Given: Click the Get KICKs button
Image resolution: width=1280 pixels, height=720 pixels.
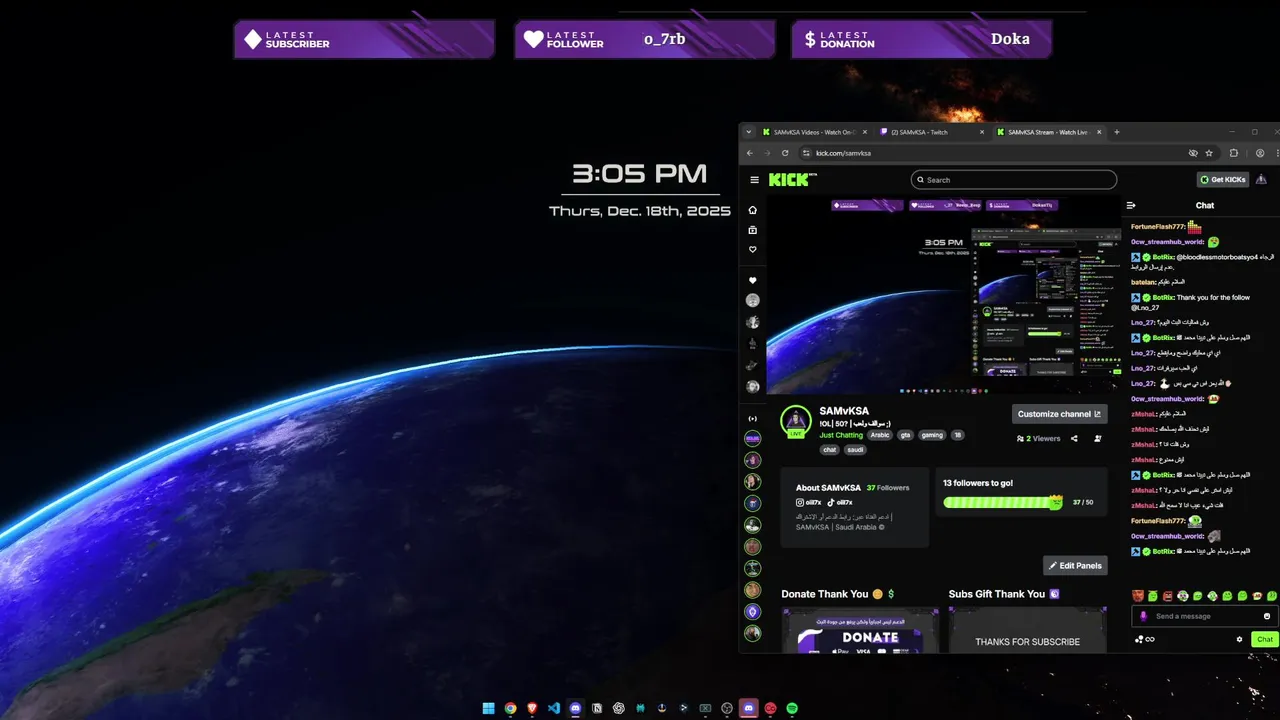Looking at the screenshot, I should click(1223, 180).
